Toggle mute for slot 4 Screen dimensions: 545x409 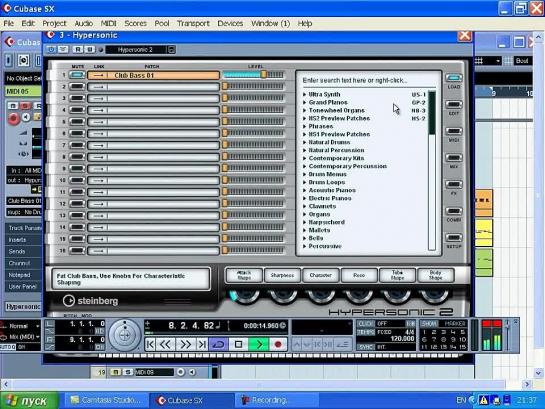click(x=77, y=110)
